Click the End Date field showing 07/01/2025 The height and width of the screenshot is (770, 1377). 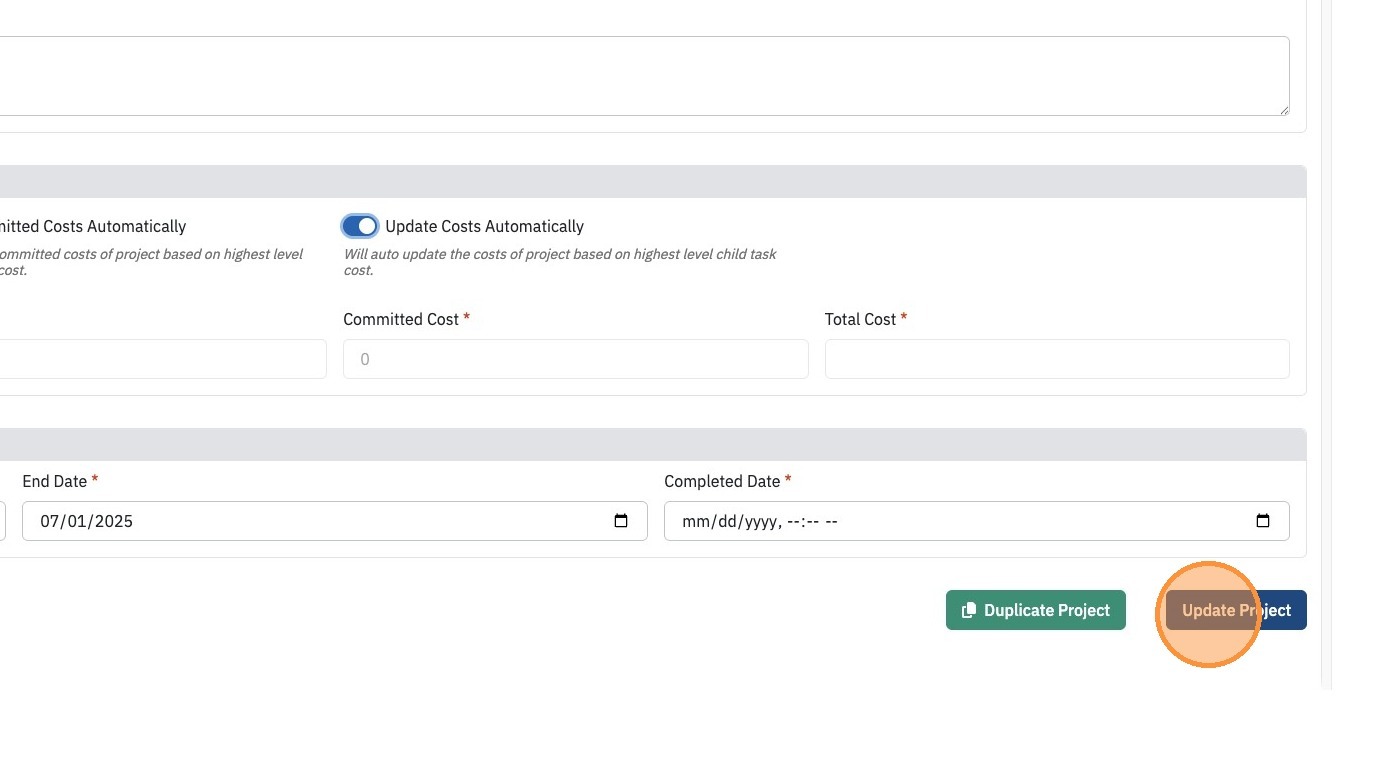click(335, 521)
